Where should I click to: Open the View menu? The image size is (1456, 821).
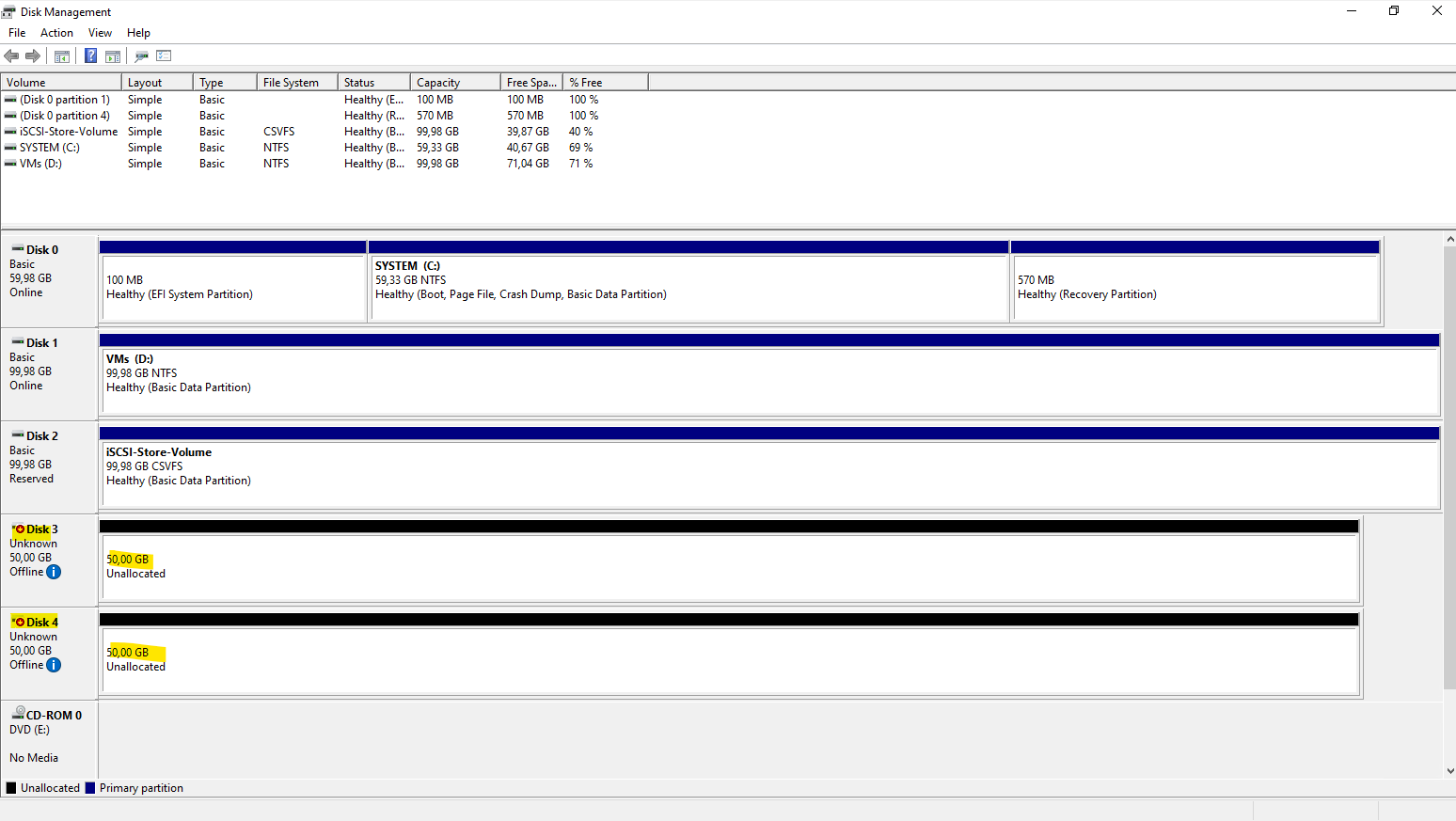[x=100, y=33]
